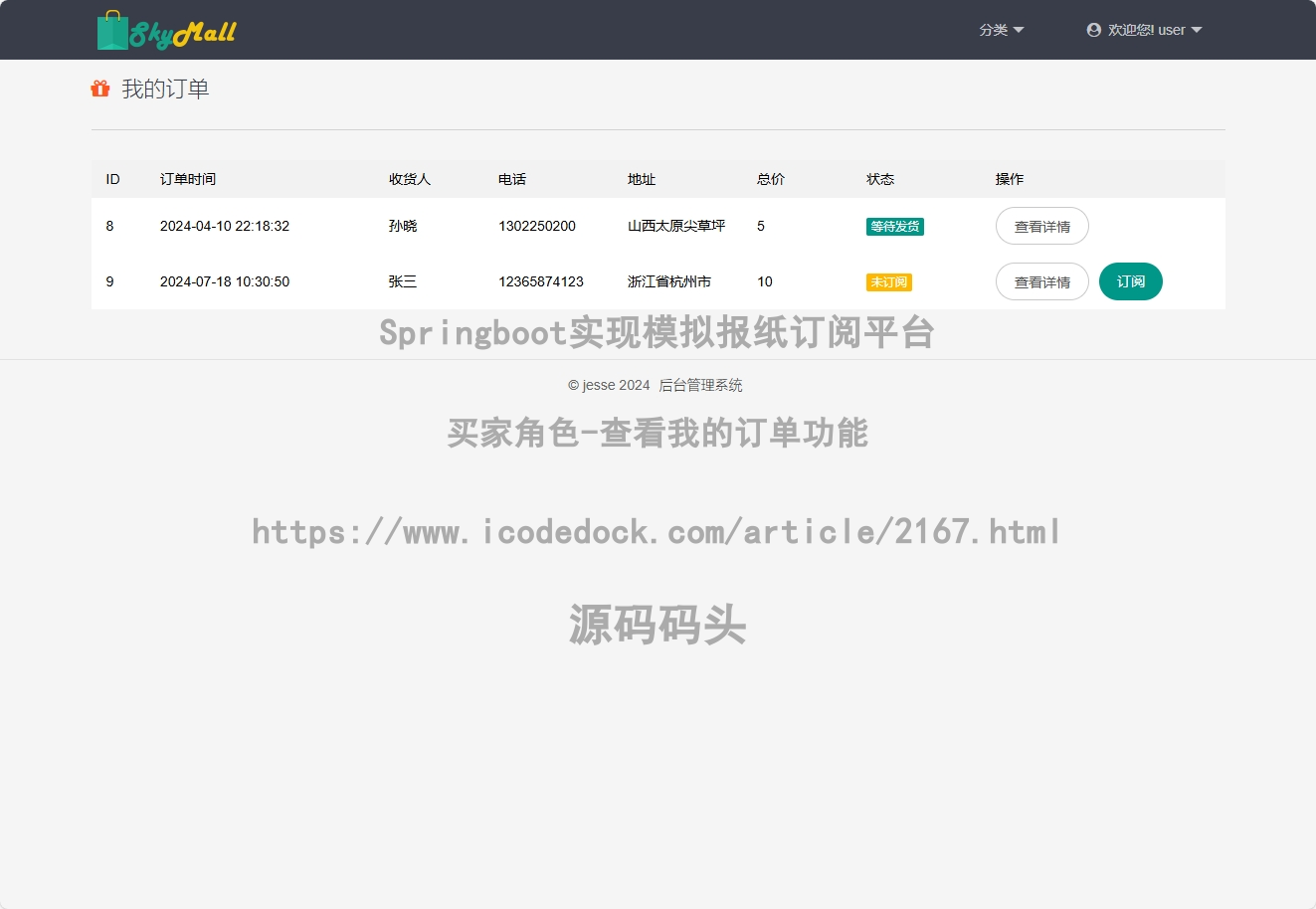Viewport: 1316px width, 909px height.
Task: Click the 收货人 column header
Action: pos(410,179)
